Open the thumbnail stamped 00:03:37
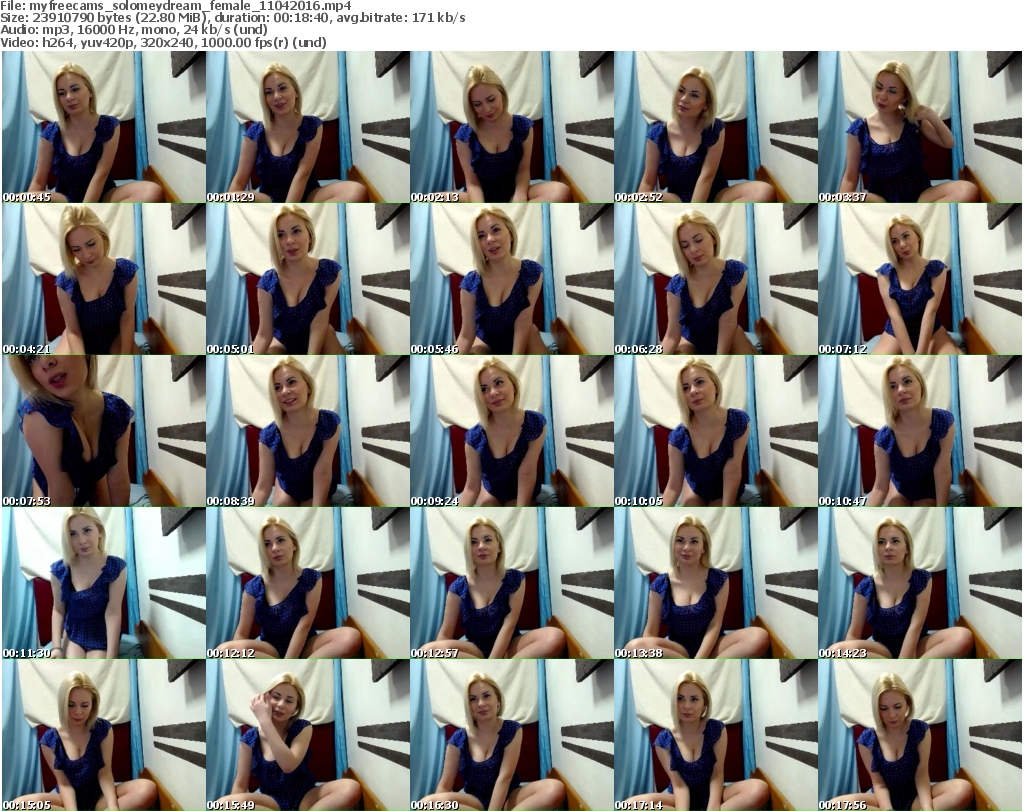The height and width of the screenshot is (811, 1024). tap(920, 127)
